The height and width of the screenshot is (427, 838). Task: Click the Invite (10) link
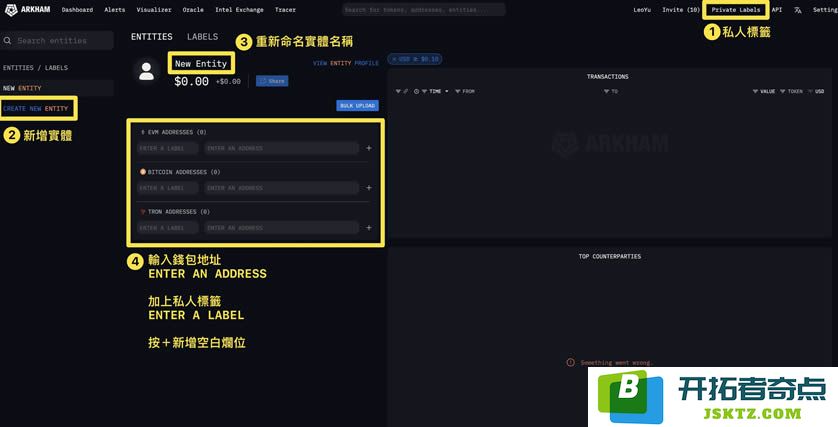coord(681,10)
